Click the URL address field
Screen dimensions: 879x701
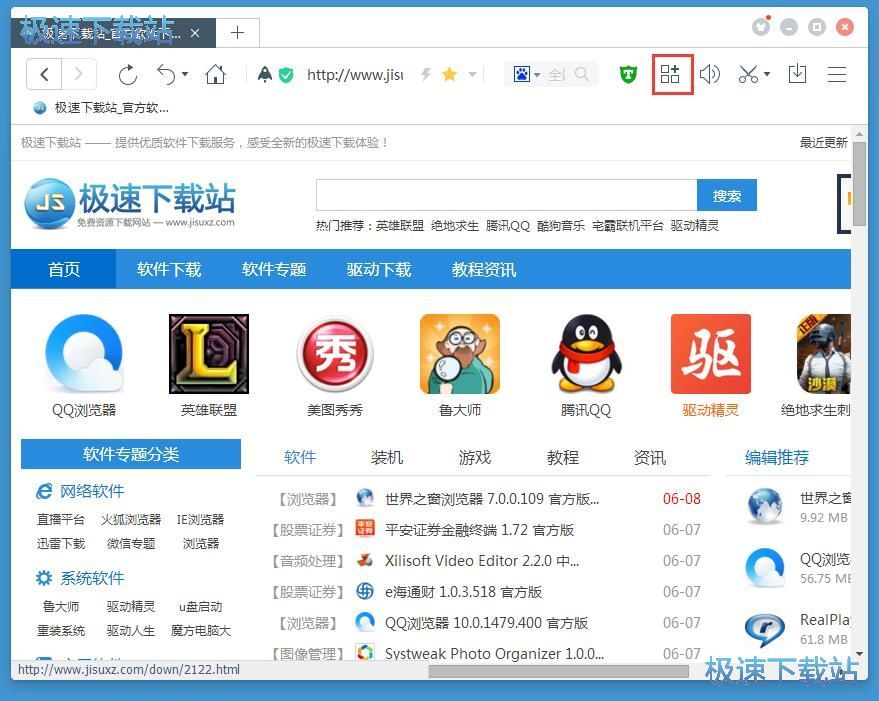pyautogui.click(x=355, y=74)
